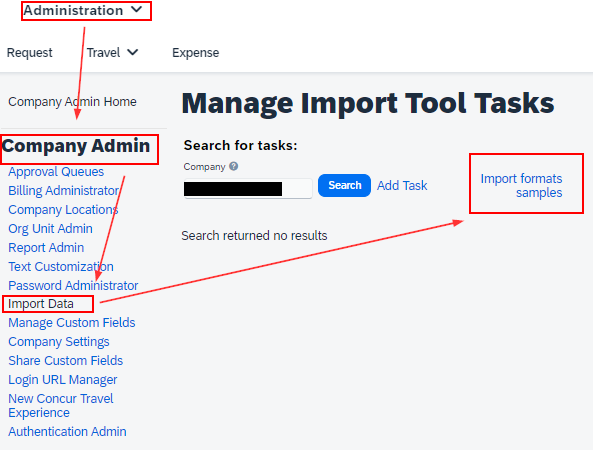This screenshot has width=593, height=450.
Task: Click the 'Search returned no results' message
Action: coord(254,236)
